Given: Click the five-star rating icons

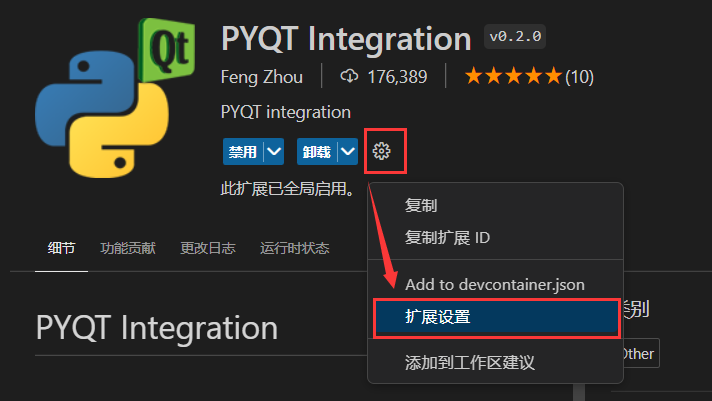Looking at the screenshot, I should point(513,76).
